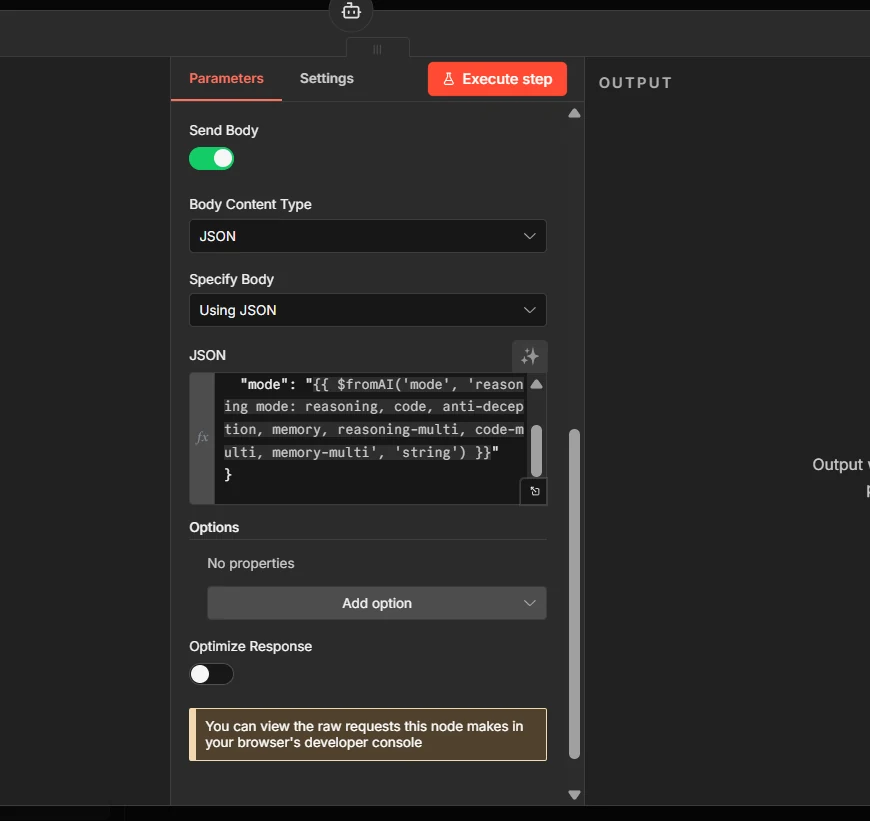Switch to the Settings tab
The width and height of the screenshot is (870, 821).
pyautogui.click(x=326, y=78)
